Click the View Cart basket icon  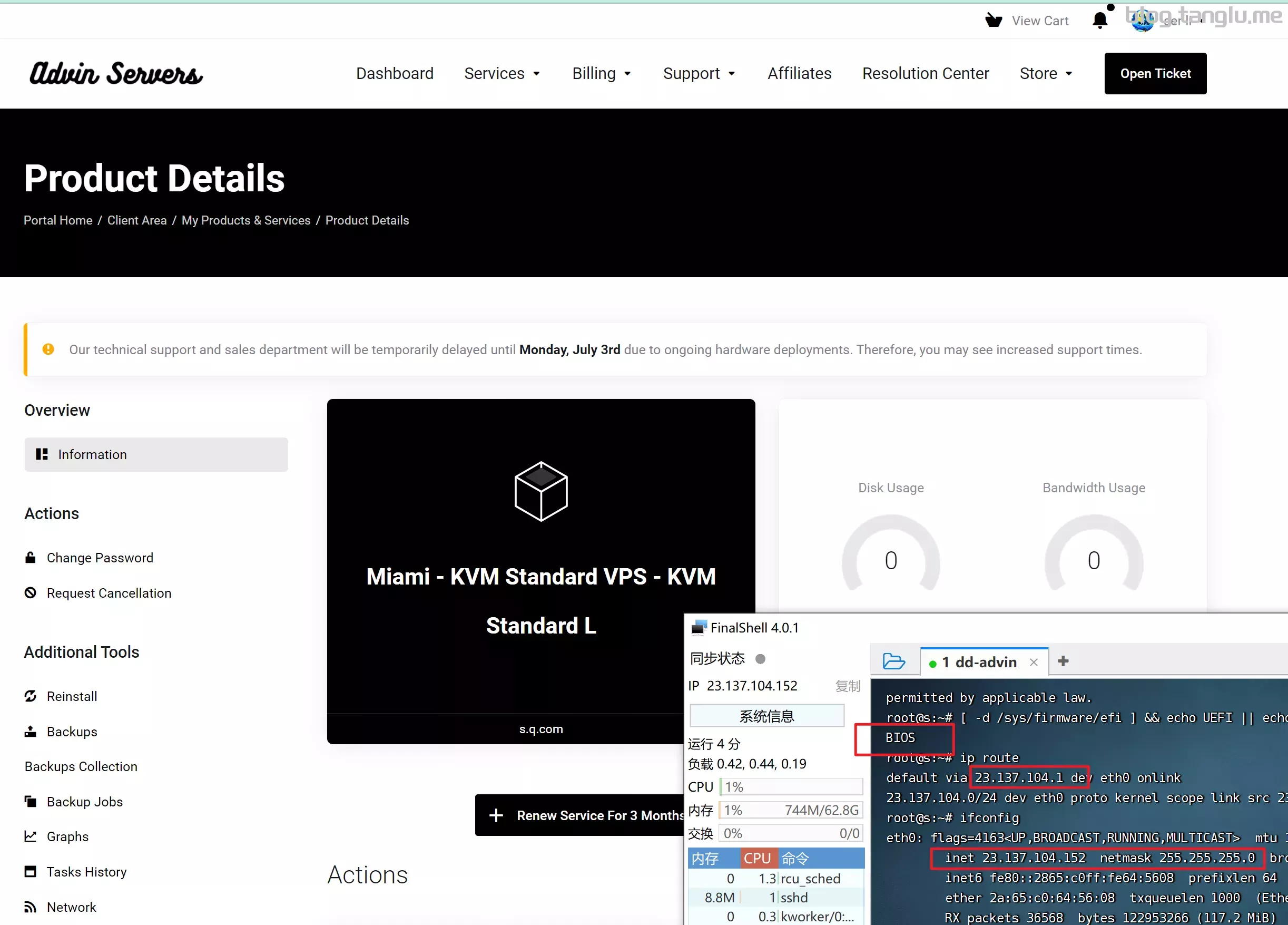(x=993, y=21)
